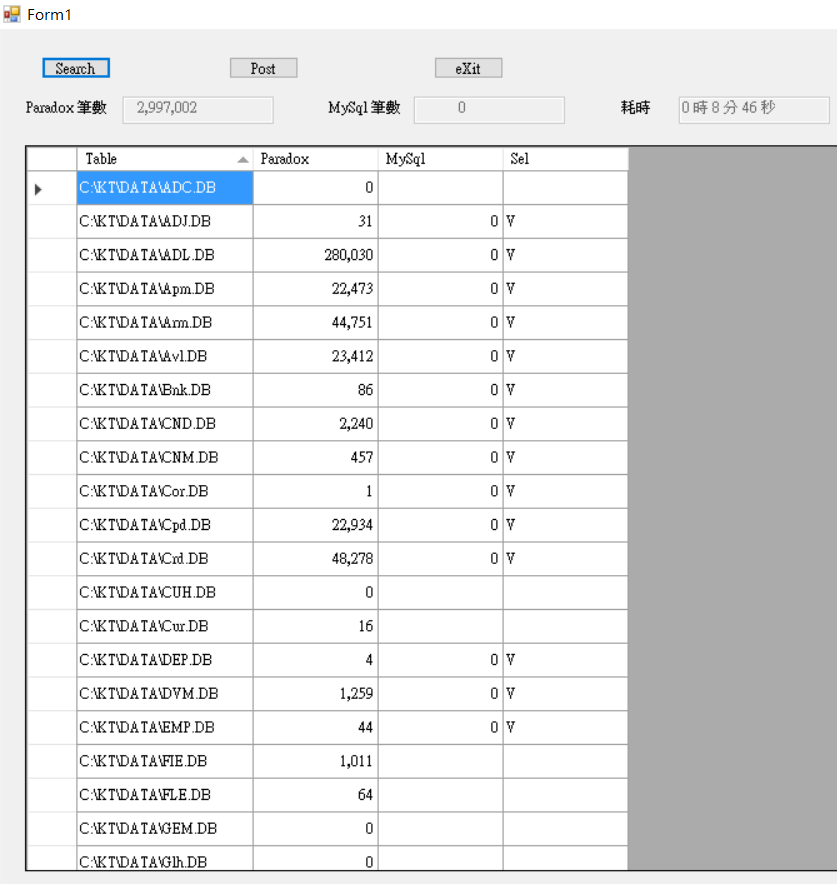Select the C:\KT\DATA\EMP.DB cell
This screenshot has width=837, height=884.
pos(165,727)
